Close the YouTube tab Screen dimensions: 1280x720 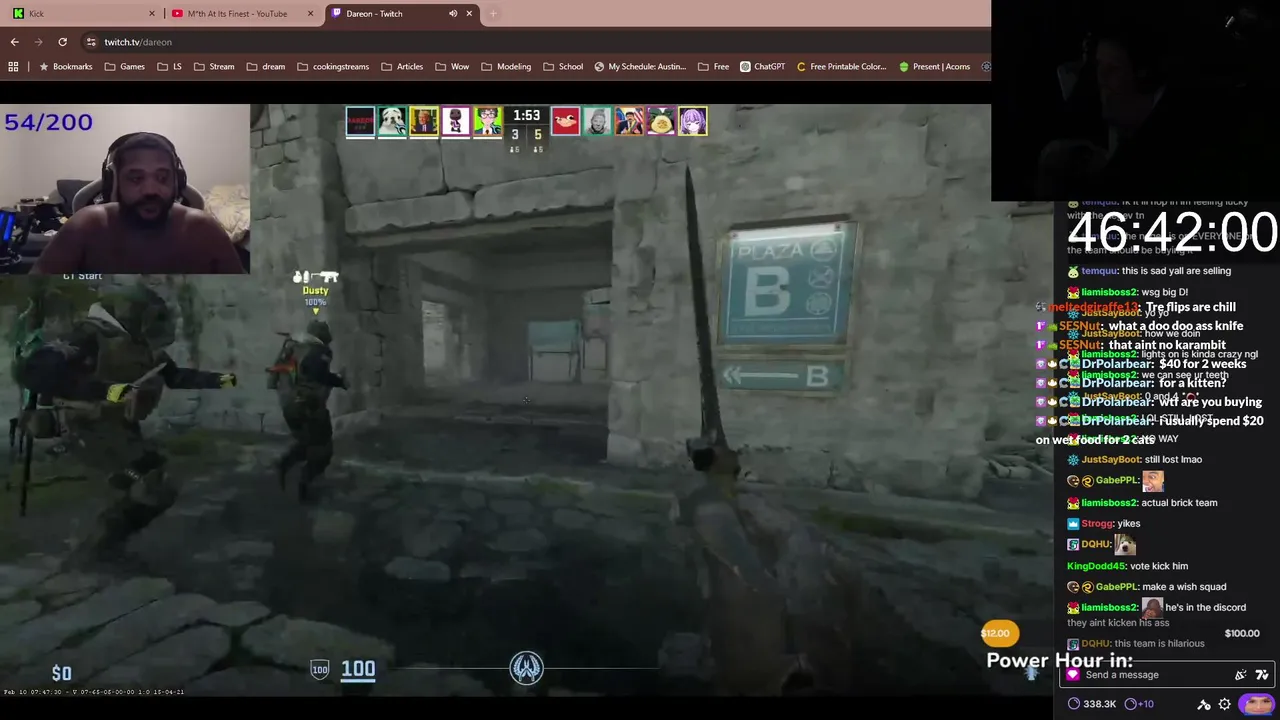[310, 13]
